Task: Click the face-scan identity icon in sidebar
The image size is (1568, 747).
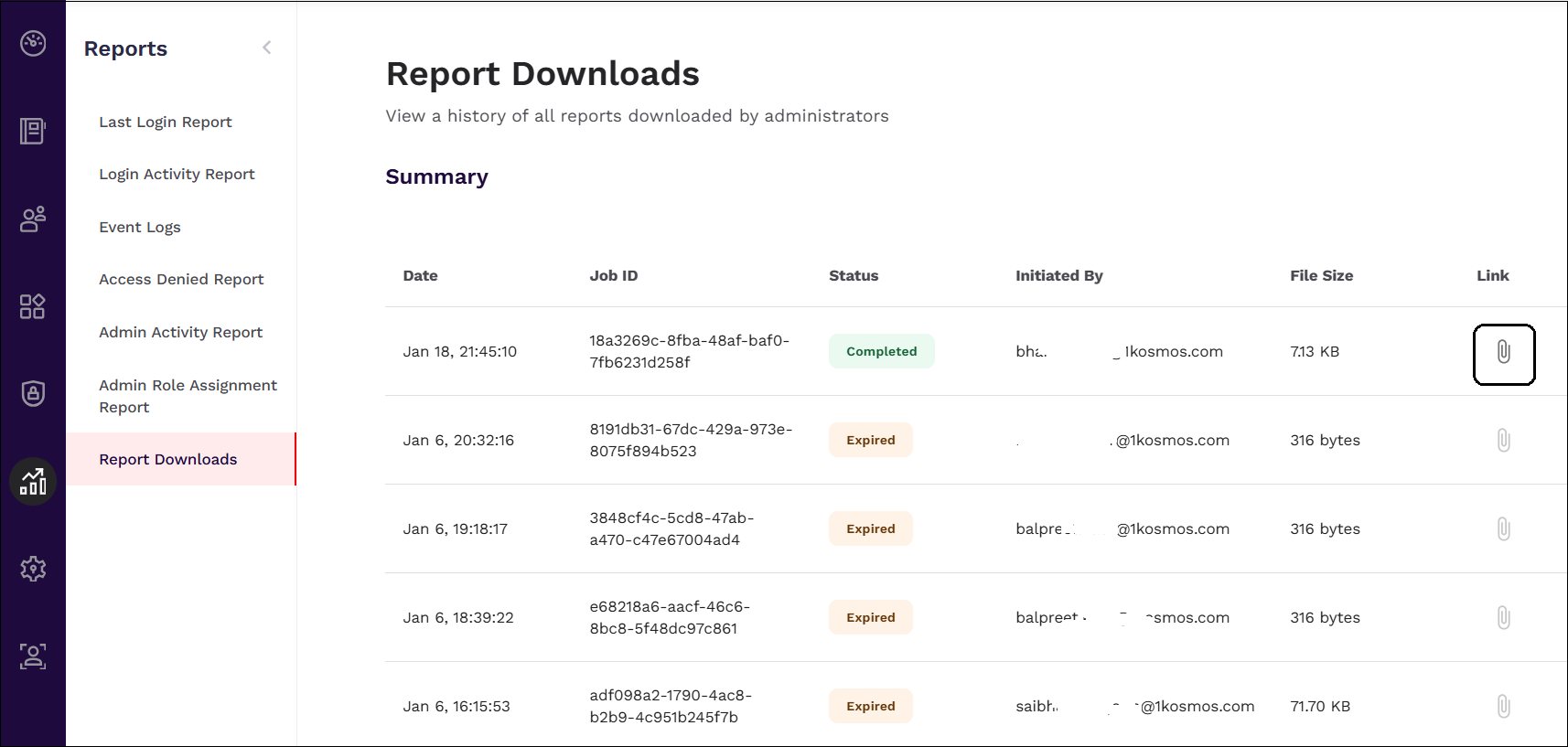Action: (x=33, y=656)
